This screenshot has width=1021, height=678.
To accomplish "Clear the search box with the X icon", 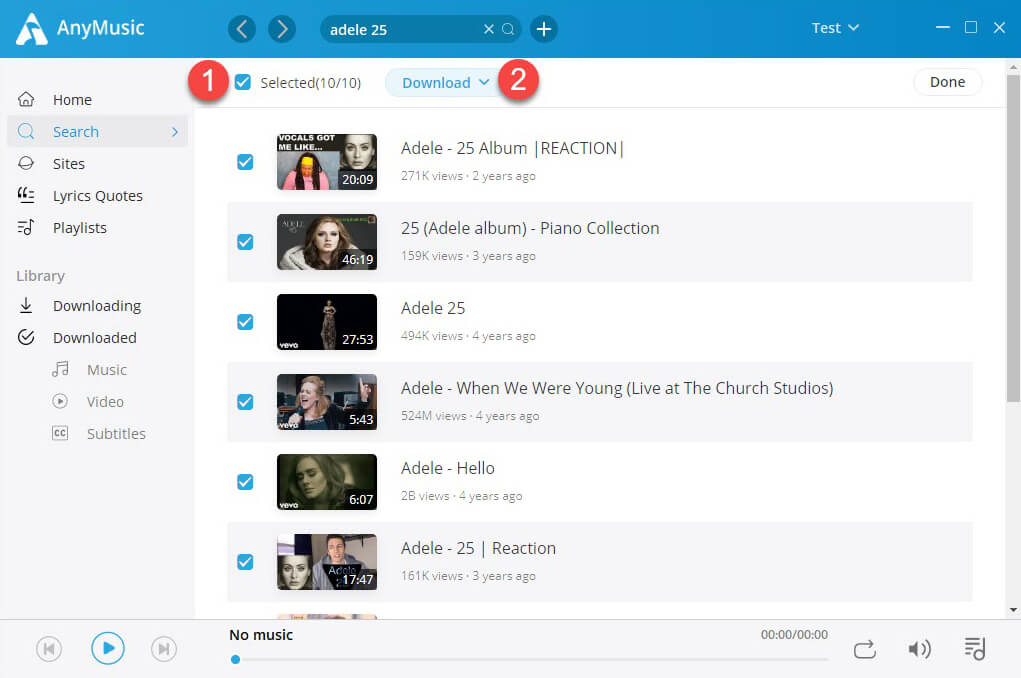I will pos(488,29).
